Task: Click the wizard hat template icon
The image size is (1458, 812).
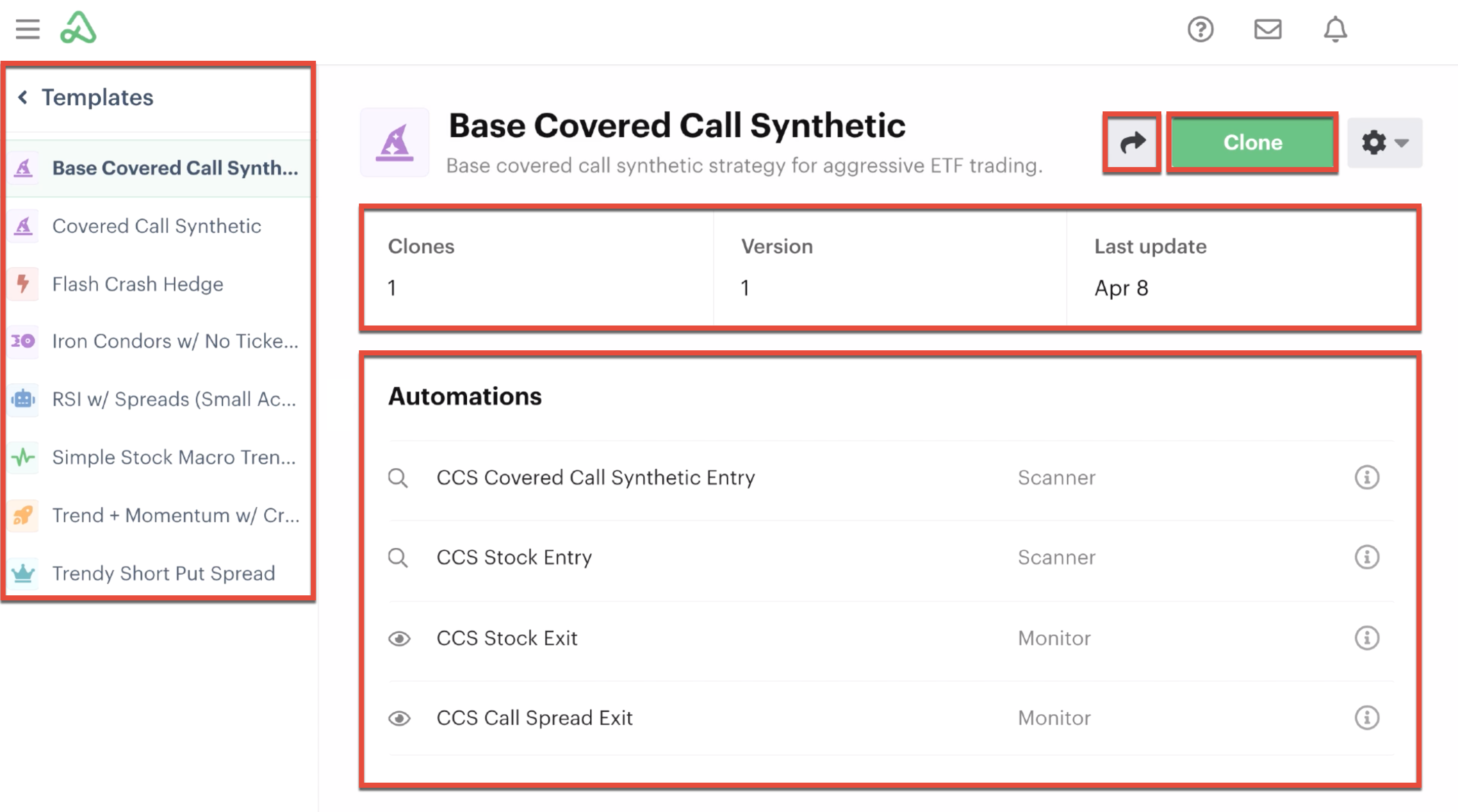Action: (x=394, y=143)
